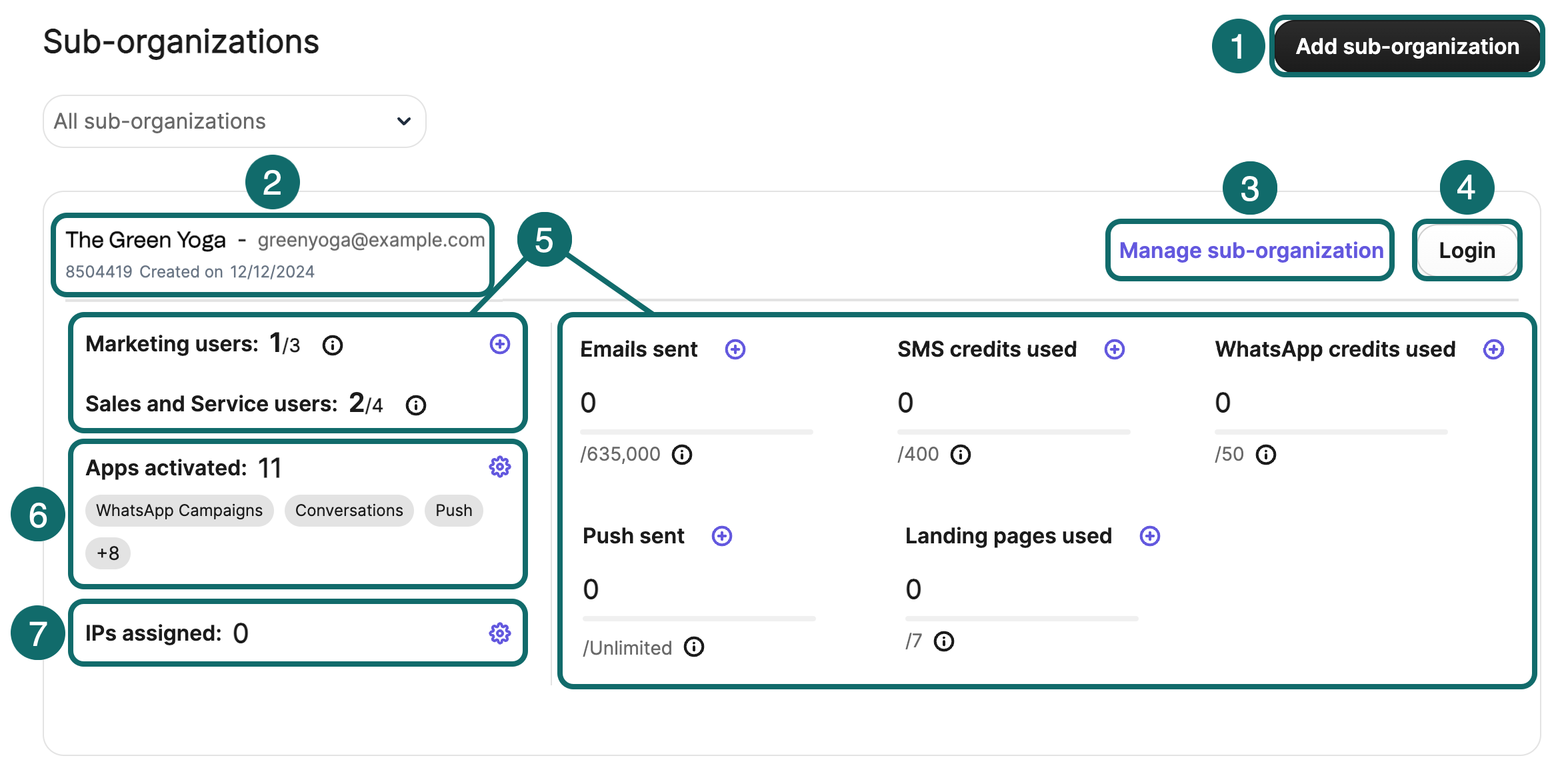Screen dimensions: 1564x784
Task: Click the Sub-organizations page heading
Action: click(181, 42)
